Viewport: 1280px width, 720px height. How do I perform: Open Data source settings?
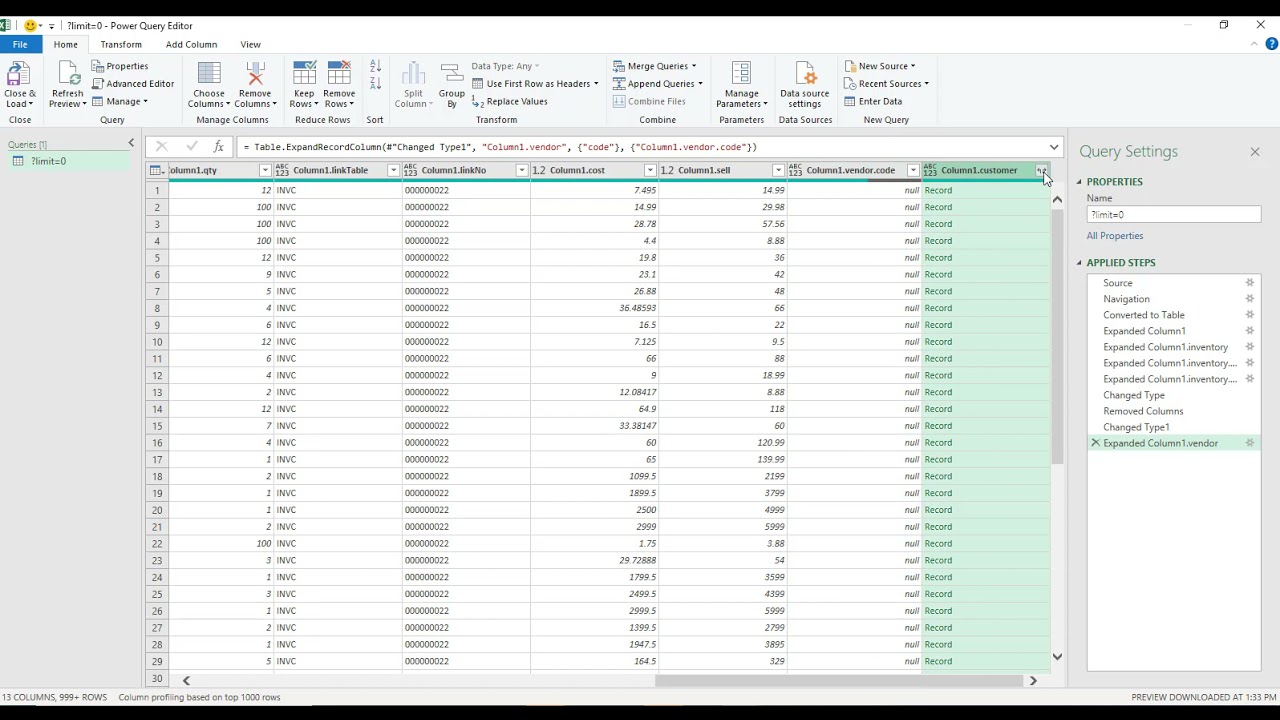tap(805, 85)
